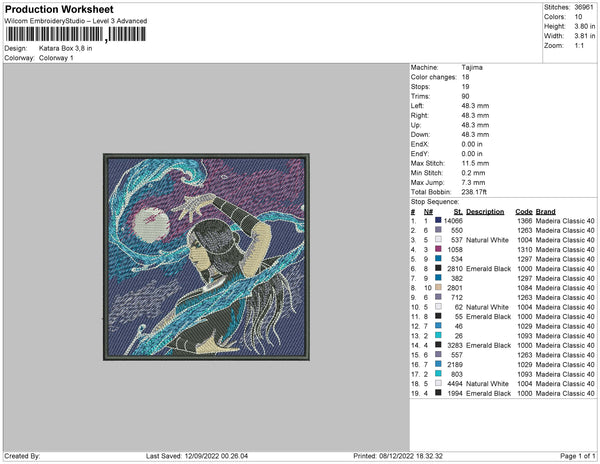Screen dimensions: 600x464
Task: Click the Printed 08/12/2022 timestamp
Action: [398, 456]
